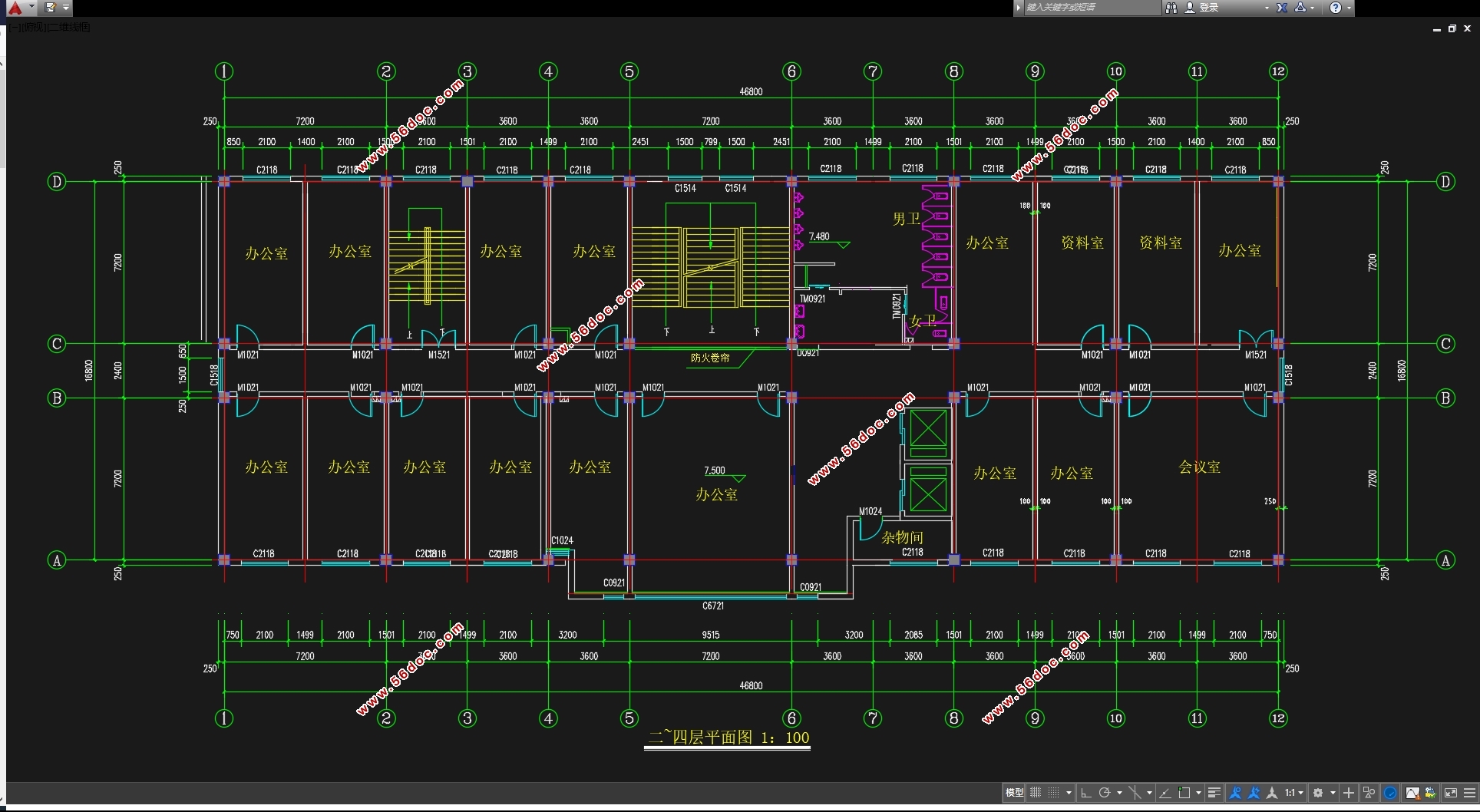Open the 俯视 view control menu
The height and width of the screenshot is (812, 1480).
[32, 28]
